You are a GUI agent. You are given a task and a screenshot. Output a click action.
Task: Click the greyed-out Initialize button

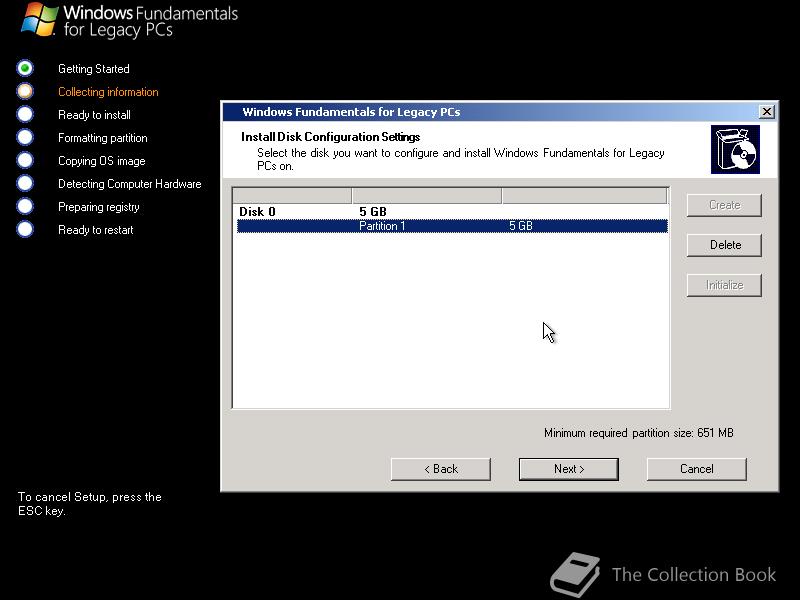[724, 285]
